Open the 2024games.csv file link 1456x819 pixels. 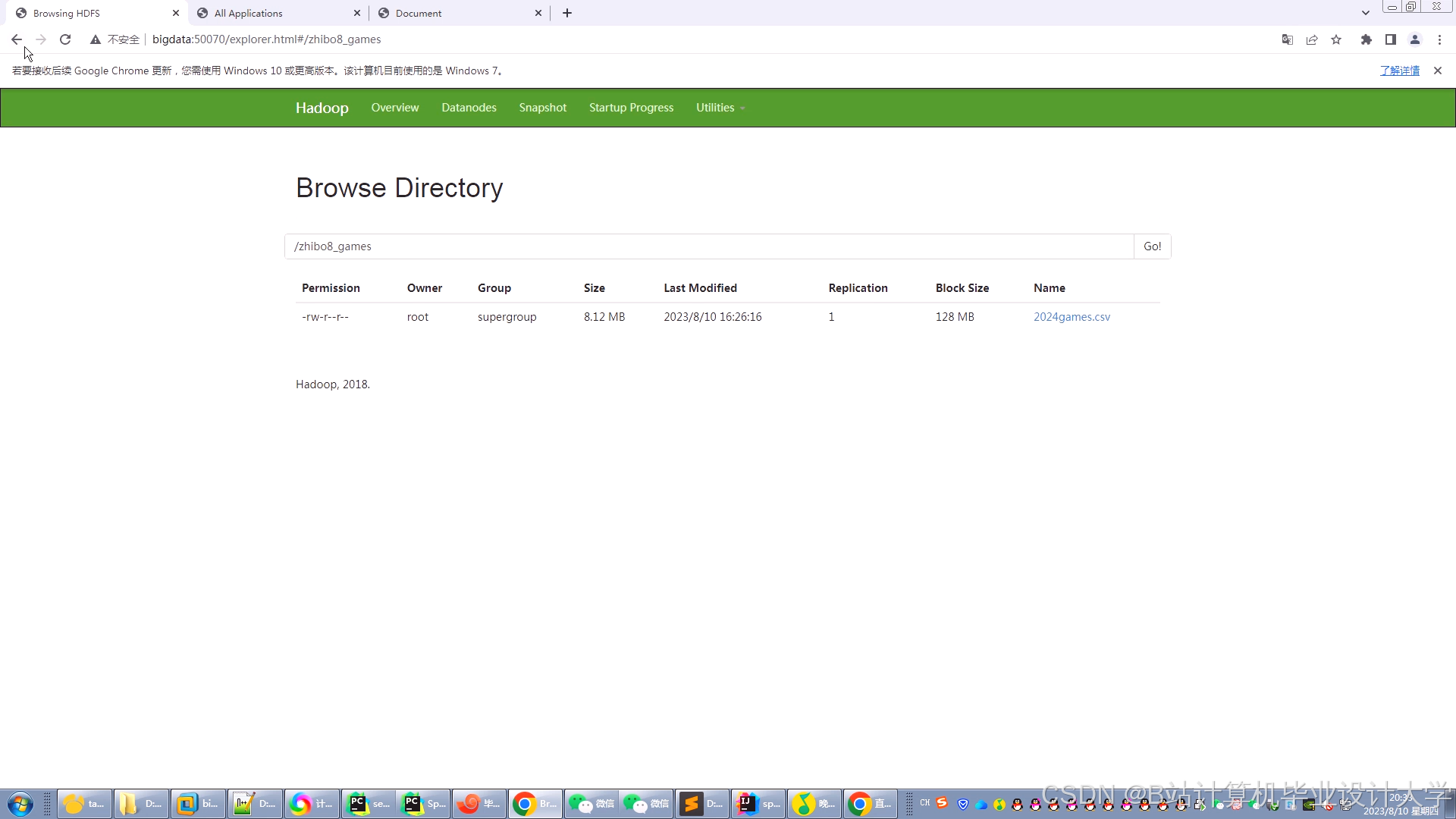pyautogui.click(x=1072, y=317)
